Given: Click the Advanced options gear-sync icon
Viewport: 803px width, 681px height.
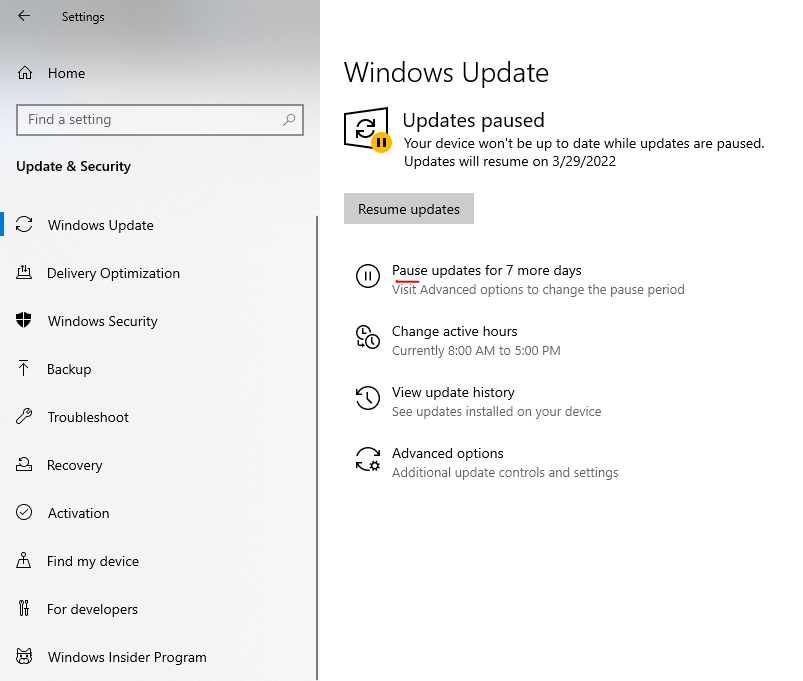Looking at the screenshot, I should [x=368, y=459].
